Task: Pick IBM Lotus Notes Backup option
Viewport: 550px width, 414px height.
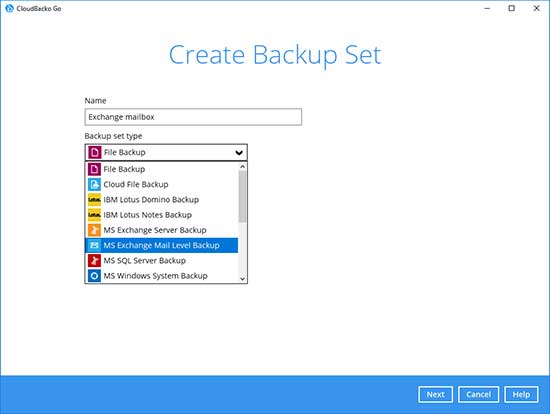Action: tap(162, 215)
